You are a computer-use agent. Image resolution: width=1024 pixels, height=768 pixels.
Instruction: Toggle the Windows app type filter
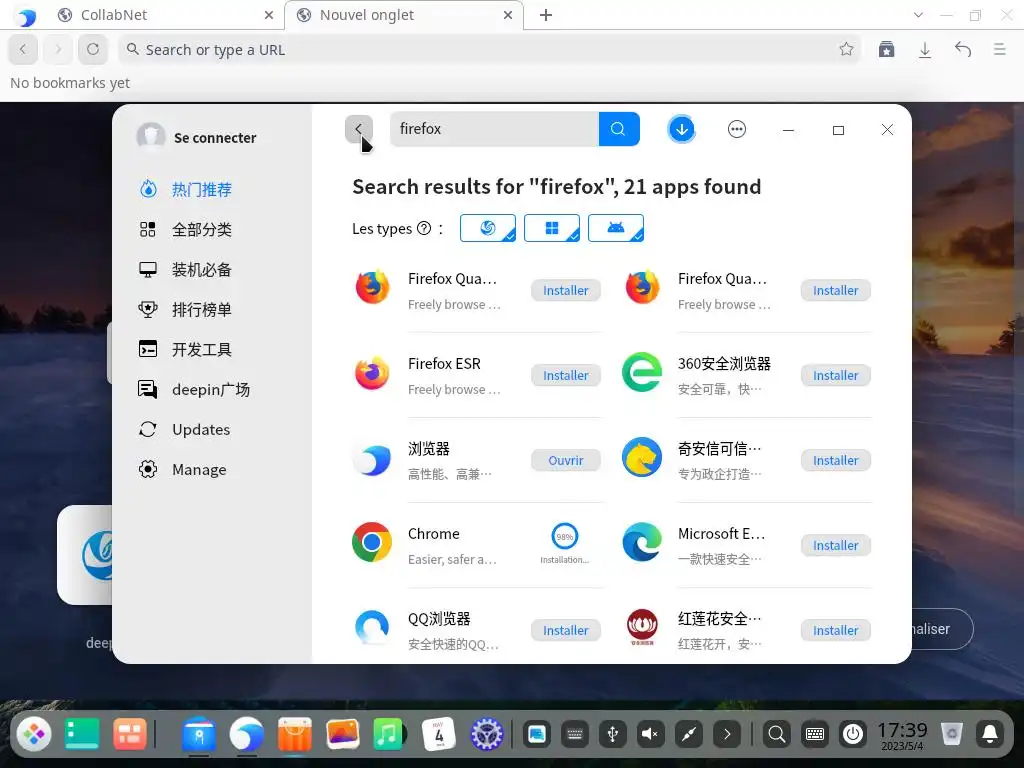(552, 228)
